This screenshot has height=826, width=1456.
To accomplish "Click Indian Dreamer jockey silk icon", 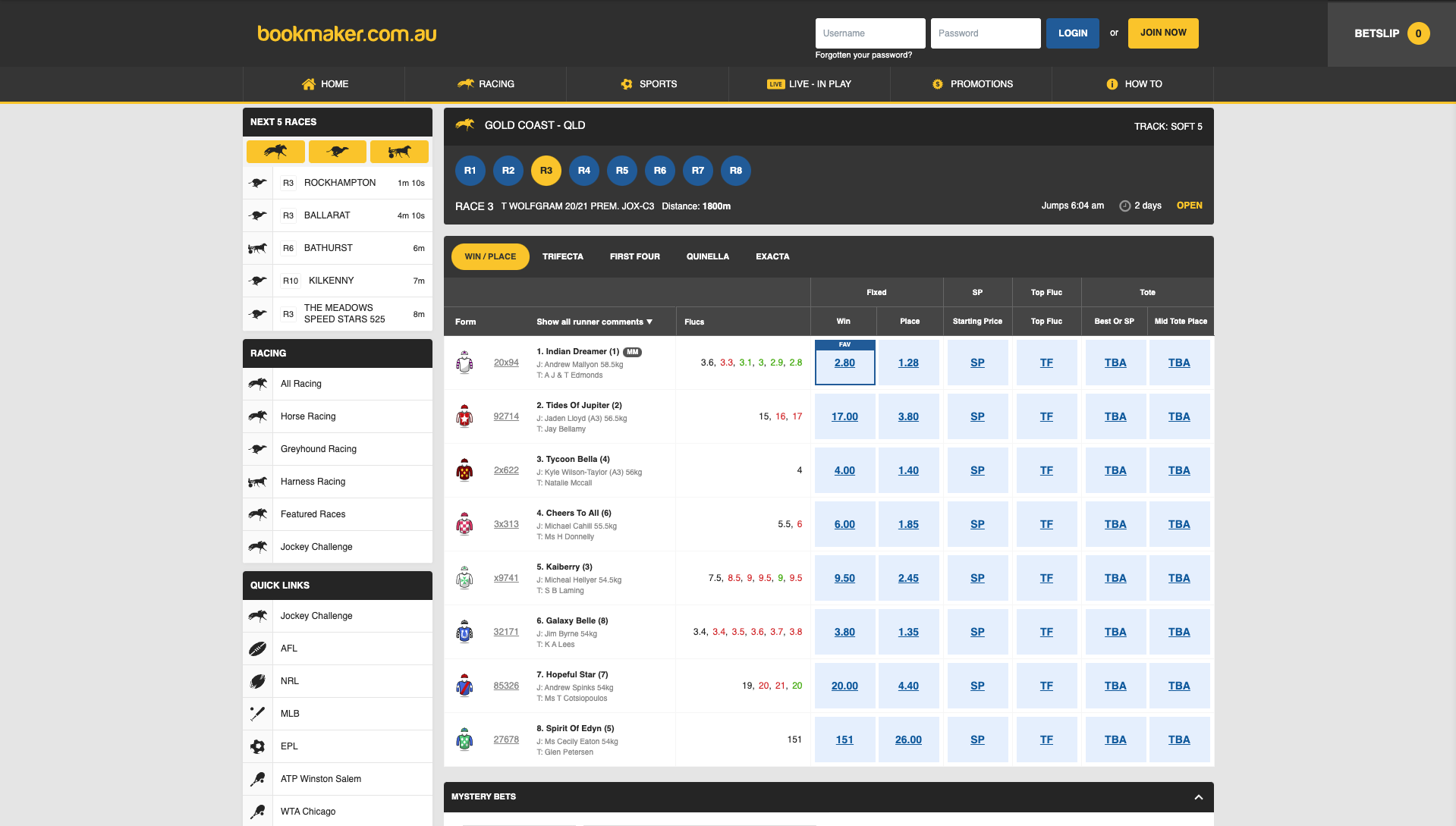I will pos(464,363).
